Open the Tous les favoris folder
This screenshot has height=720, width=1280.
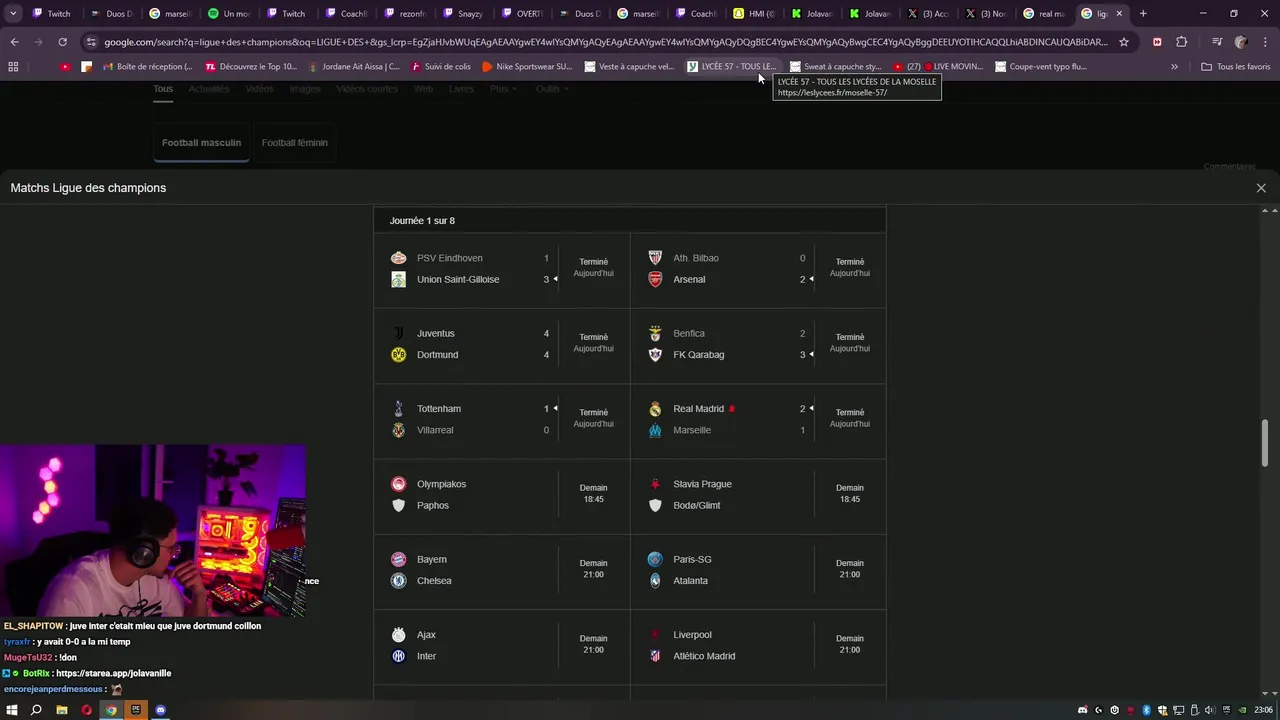pyautogui.click(x=1236, y=67)
